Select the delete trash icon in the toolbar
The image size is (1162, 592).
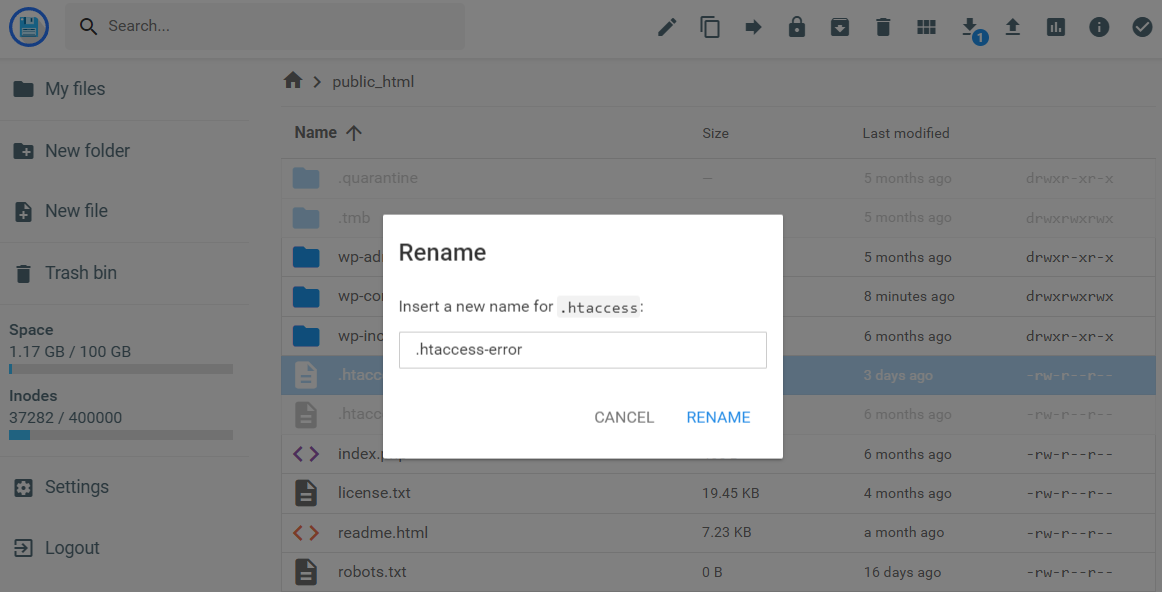tap(882, 27)
